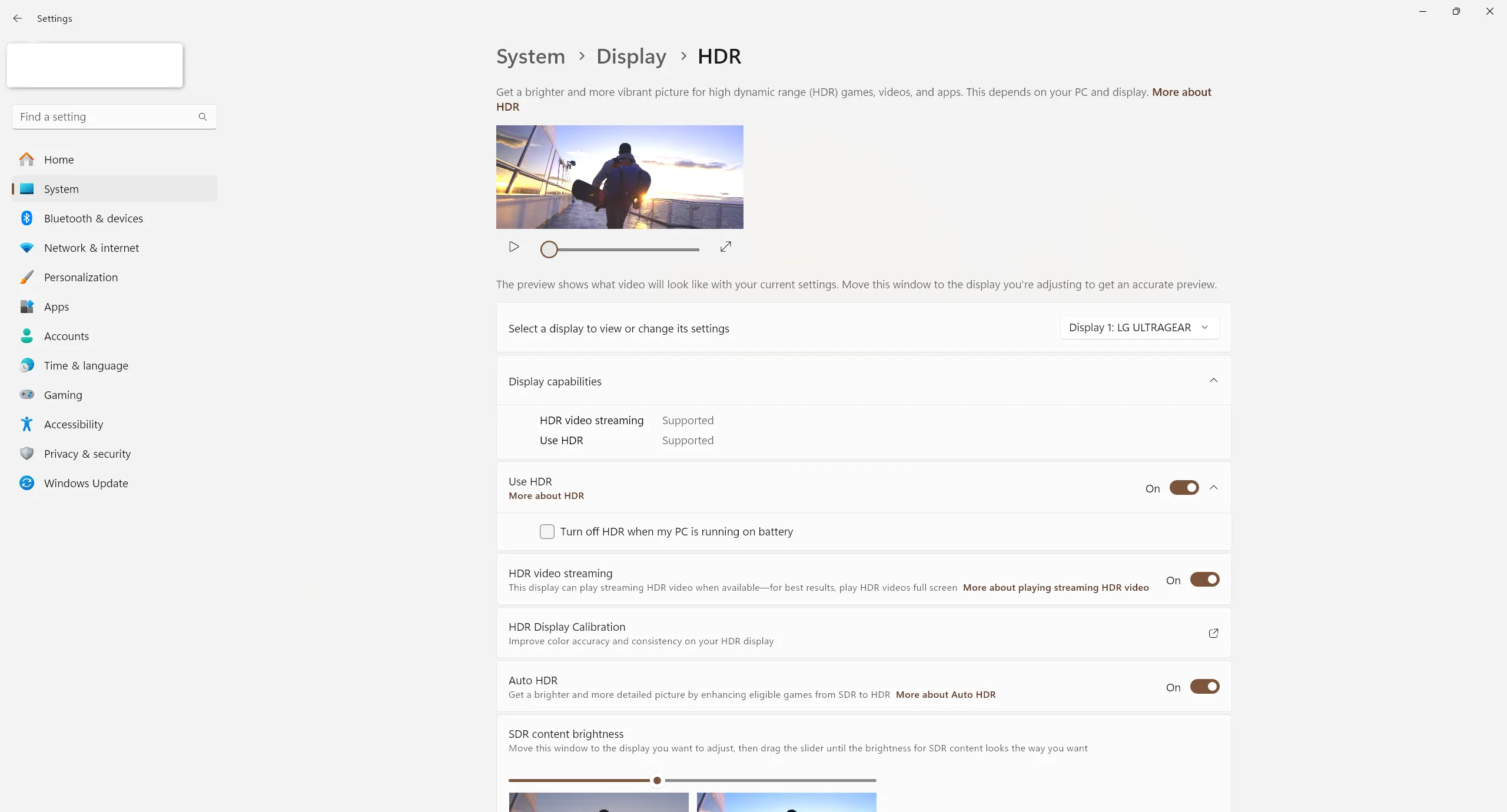Collapse the Use HDR options chevron
Viewport: 1507px width, 812px height.
(x=1213, y=488)
